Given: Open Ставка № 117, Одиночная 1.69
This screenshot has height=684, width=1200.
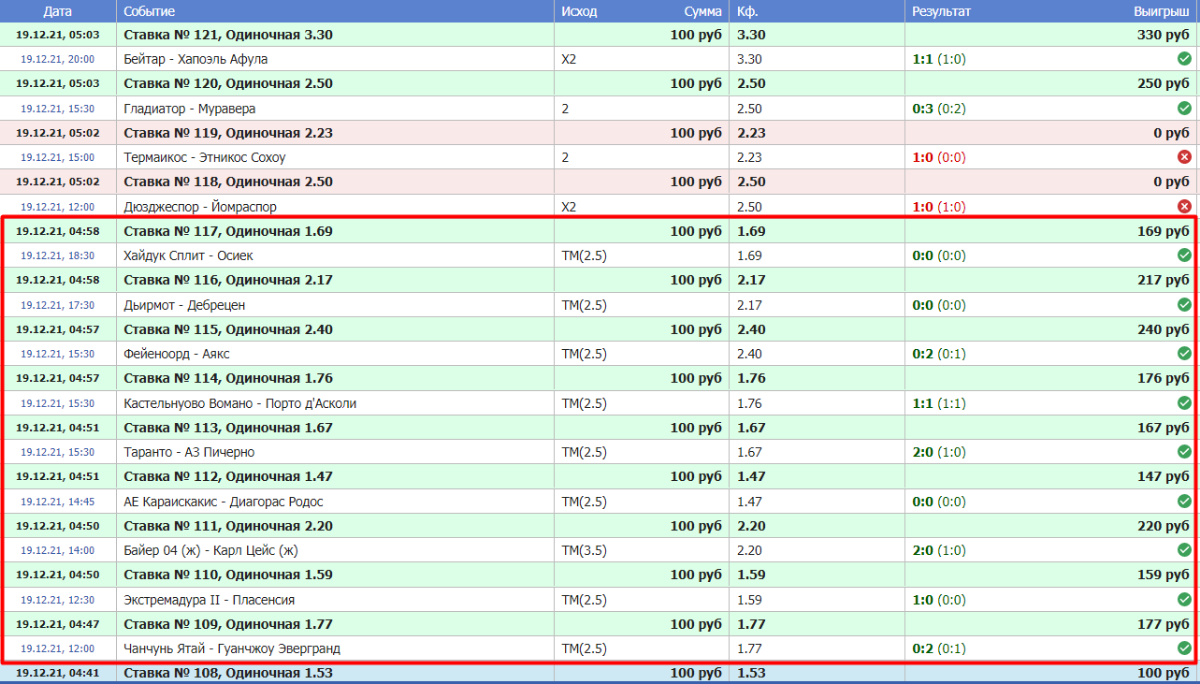Looking at the screenshot, I should pos(227,231).
